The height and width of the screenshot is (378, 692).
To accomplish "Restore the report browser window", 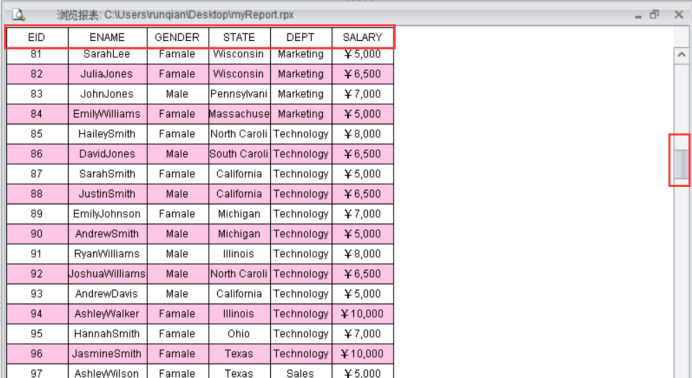I will [654, 15].
